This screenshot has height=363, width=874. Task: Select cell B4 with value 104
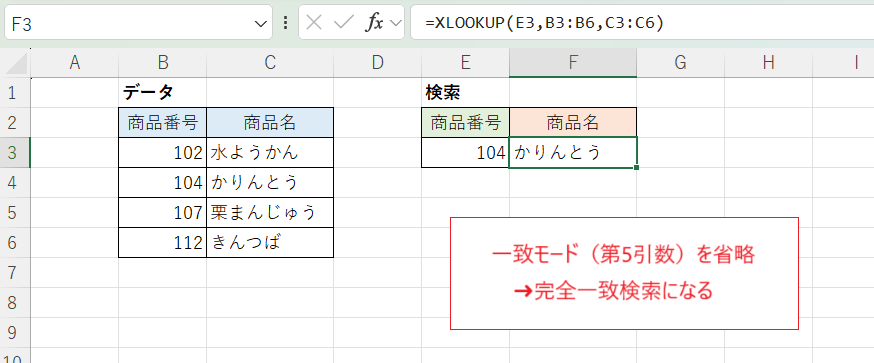coord(163,183)
